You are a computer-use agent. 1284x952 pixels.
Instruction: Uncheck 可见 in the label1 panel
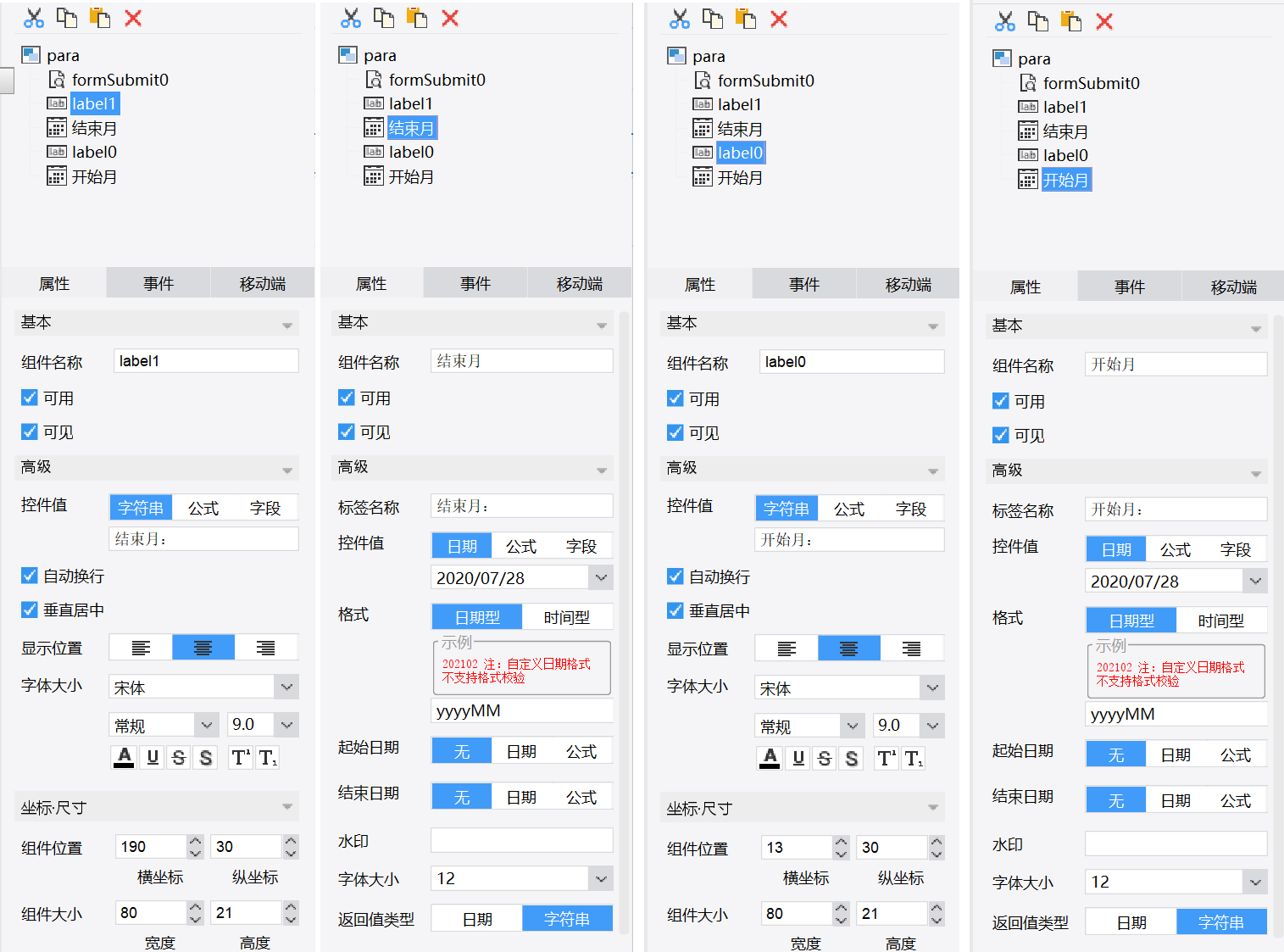tap(30, 431)
